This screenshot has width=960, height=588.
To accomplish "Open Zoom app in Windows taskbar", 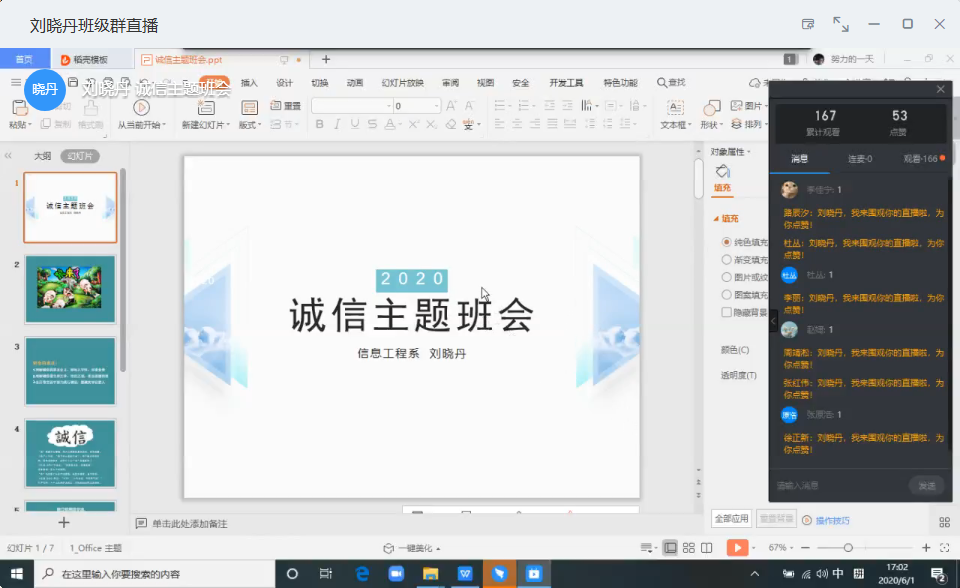I will (x=395, y=574).
